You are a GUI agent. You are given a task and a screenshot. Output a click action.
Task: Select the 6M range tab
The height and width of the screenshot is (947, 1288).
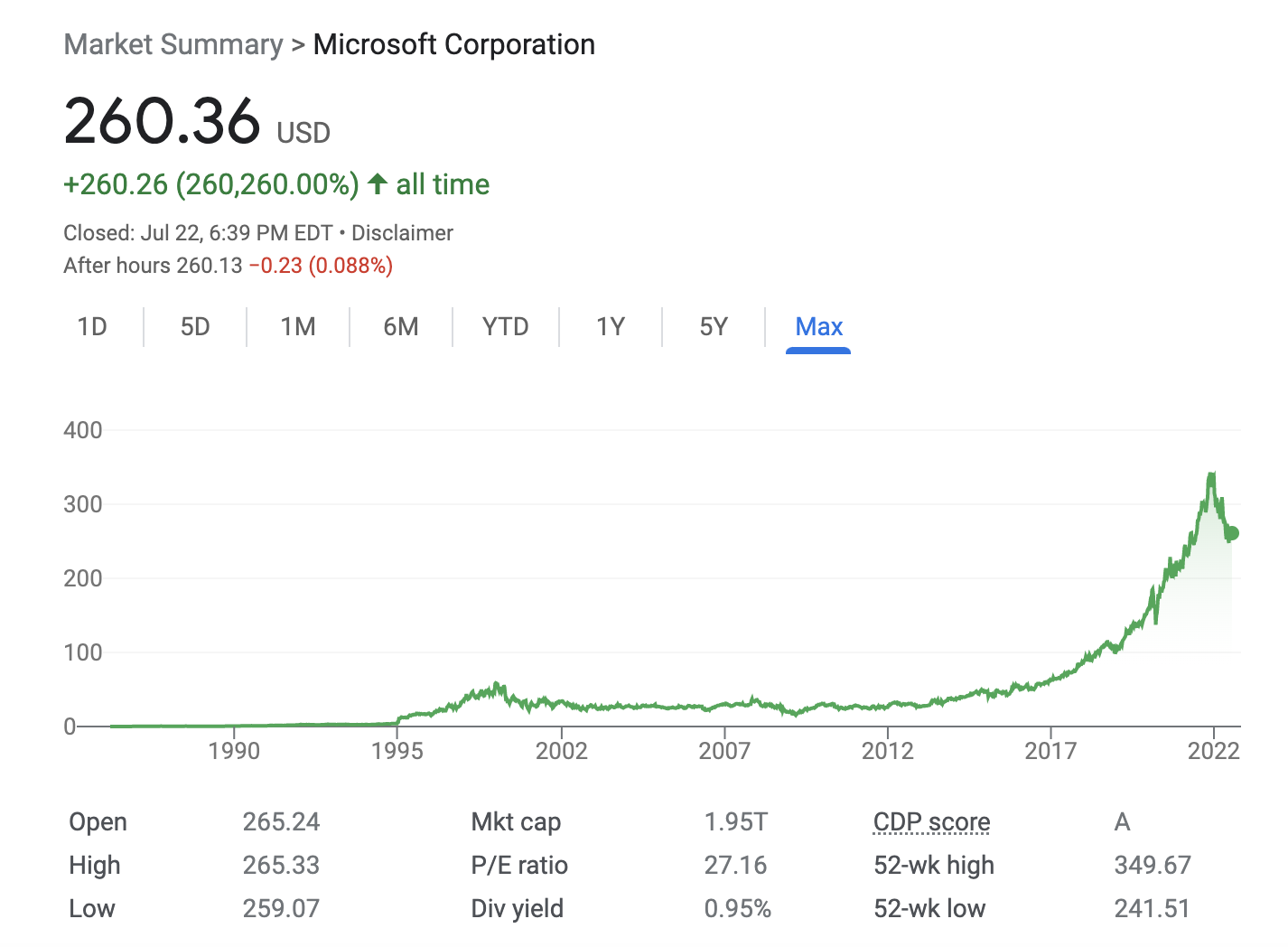click(x=401, y=326)
